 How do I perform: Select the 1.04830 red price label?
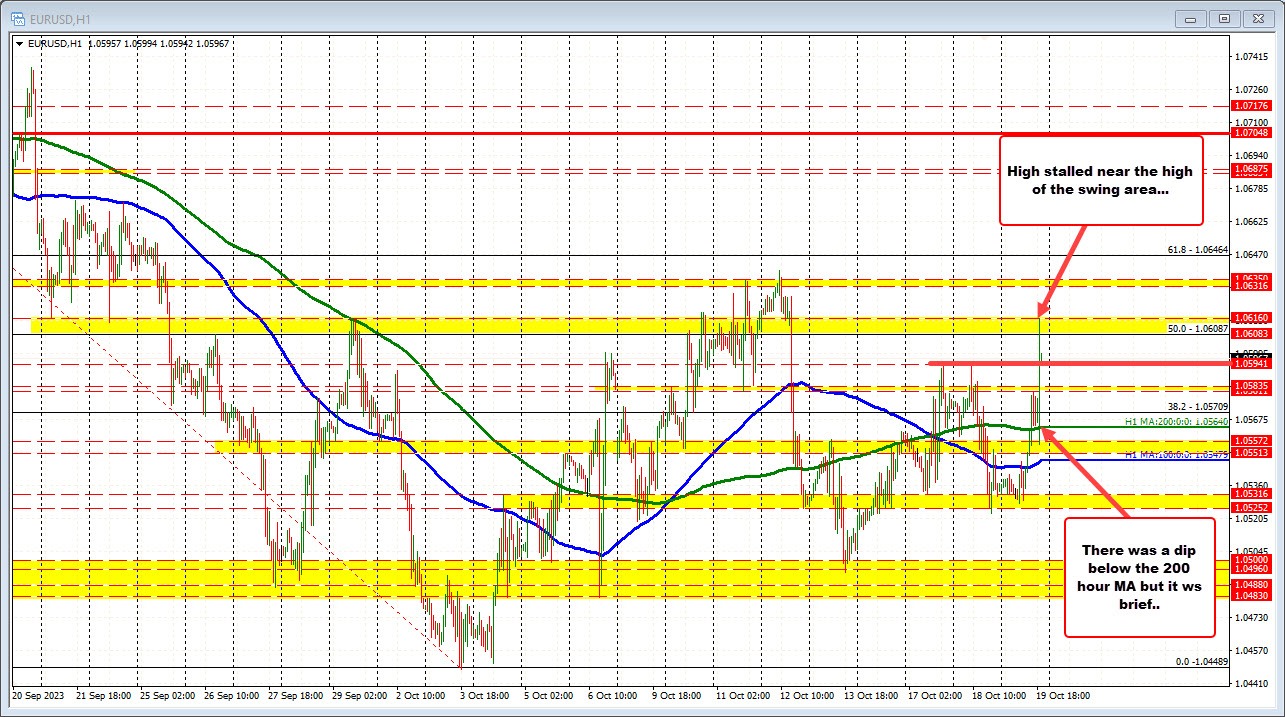click(1252, 596)
